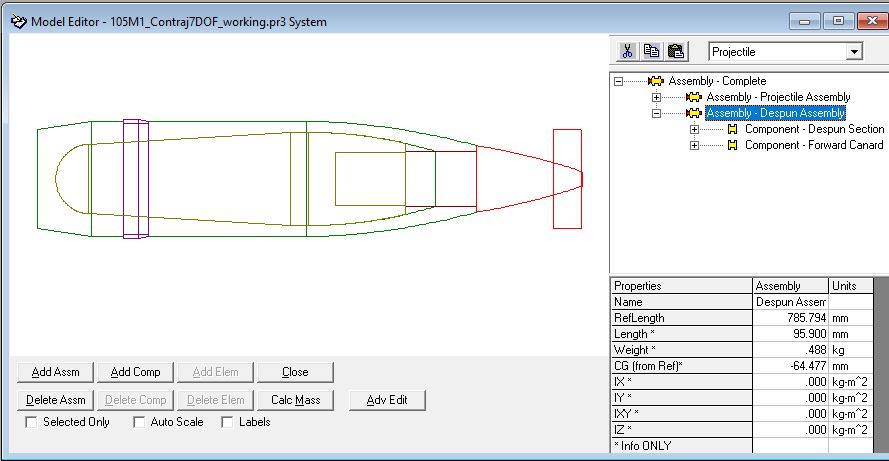889x461 pixels.
Task: Turn on the Labels checkbox
Action: pyautogui.click(x=227, y=422)
